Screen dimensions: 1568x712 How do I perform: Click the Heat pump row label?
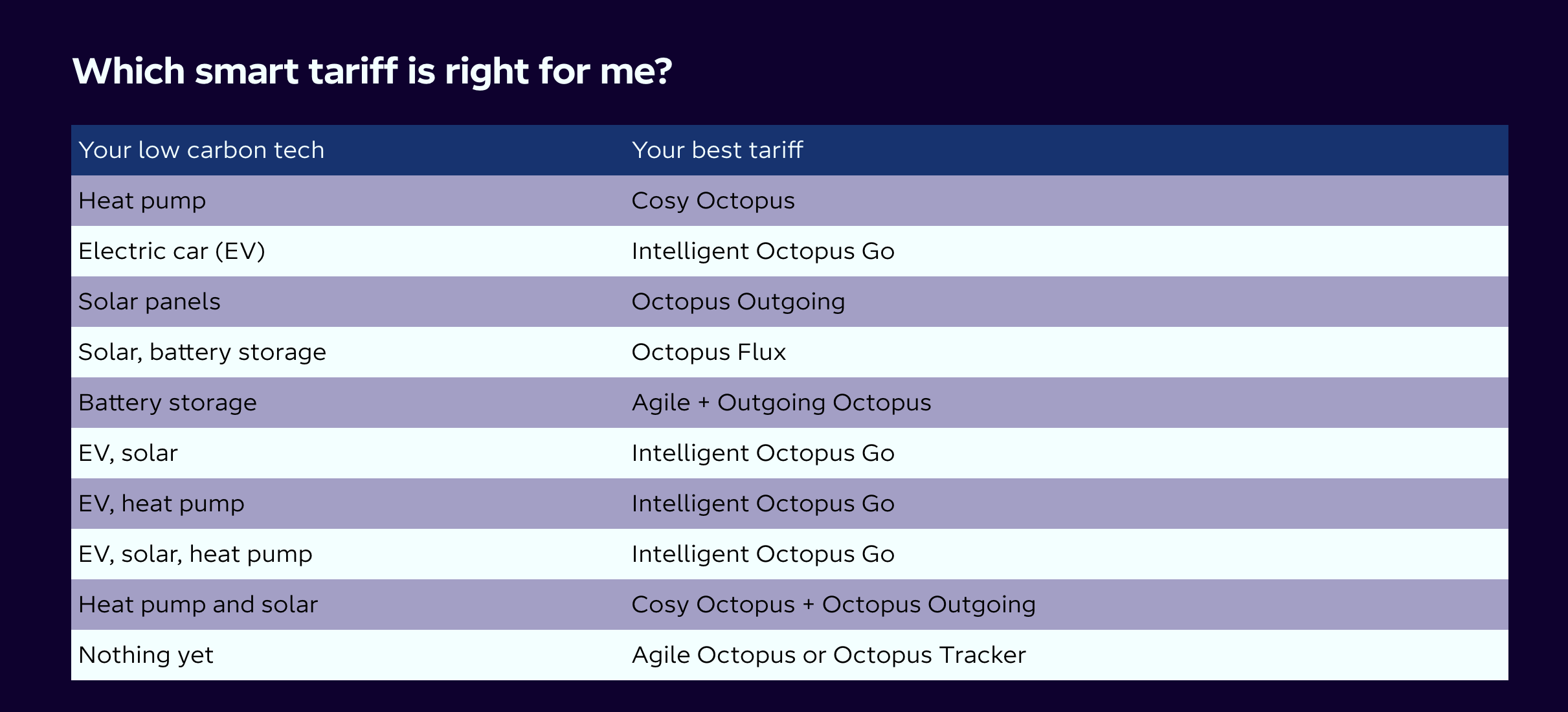[142, 201]
